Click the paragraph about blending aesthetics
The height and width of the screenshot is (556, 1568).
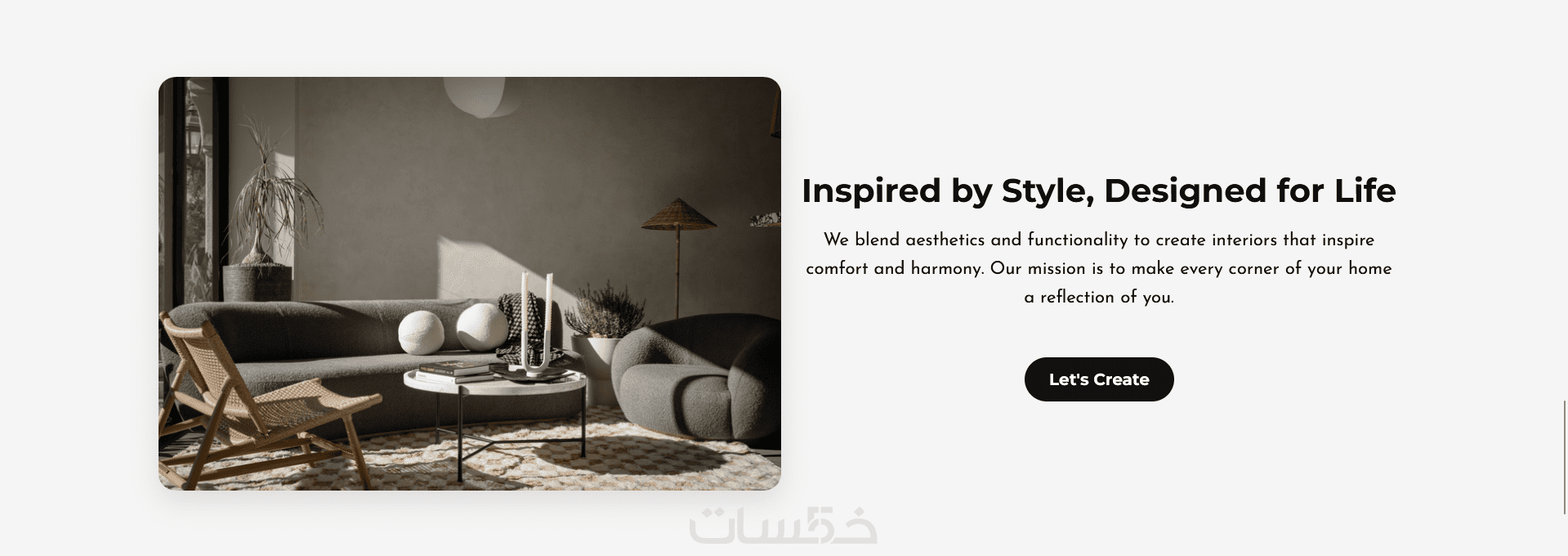click(1099, 268)
